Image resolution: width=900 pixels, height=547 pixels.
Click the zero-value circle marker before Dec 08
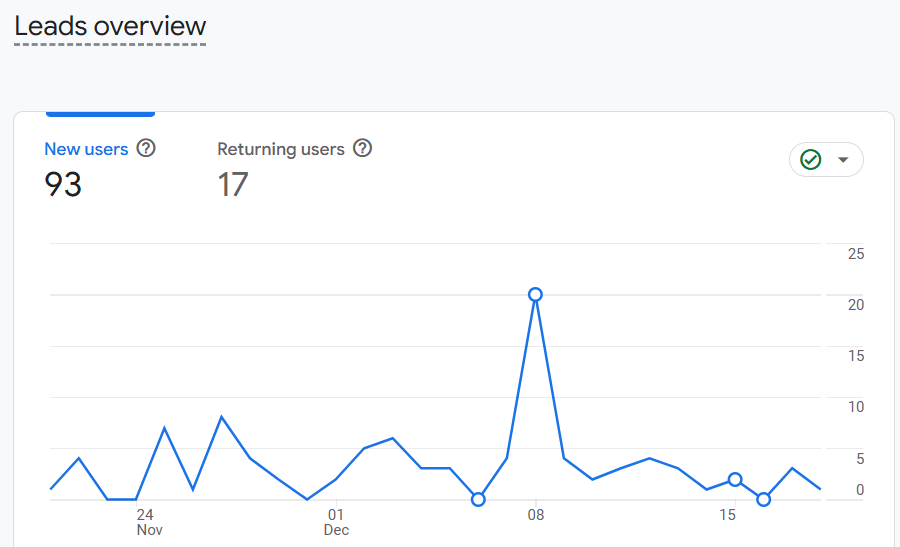pyautogui.click(x=478, y=499)
